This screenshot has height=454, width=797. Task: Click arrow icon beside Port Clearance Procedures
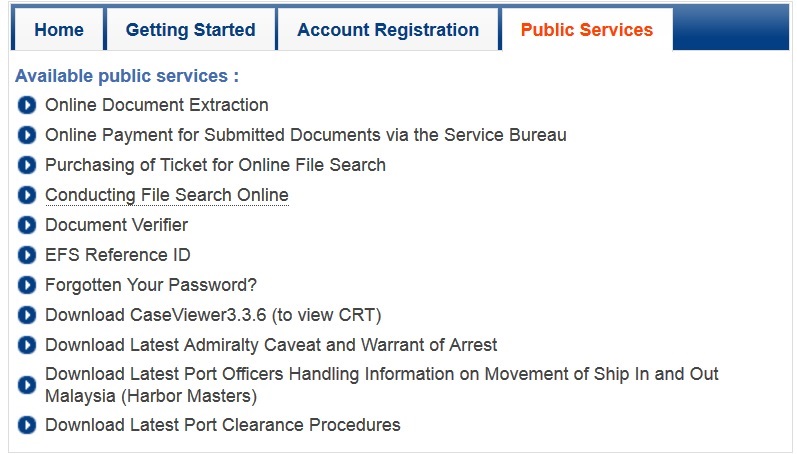27,425
